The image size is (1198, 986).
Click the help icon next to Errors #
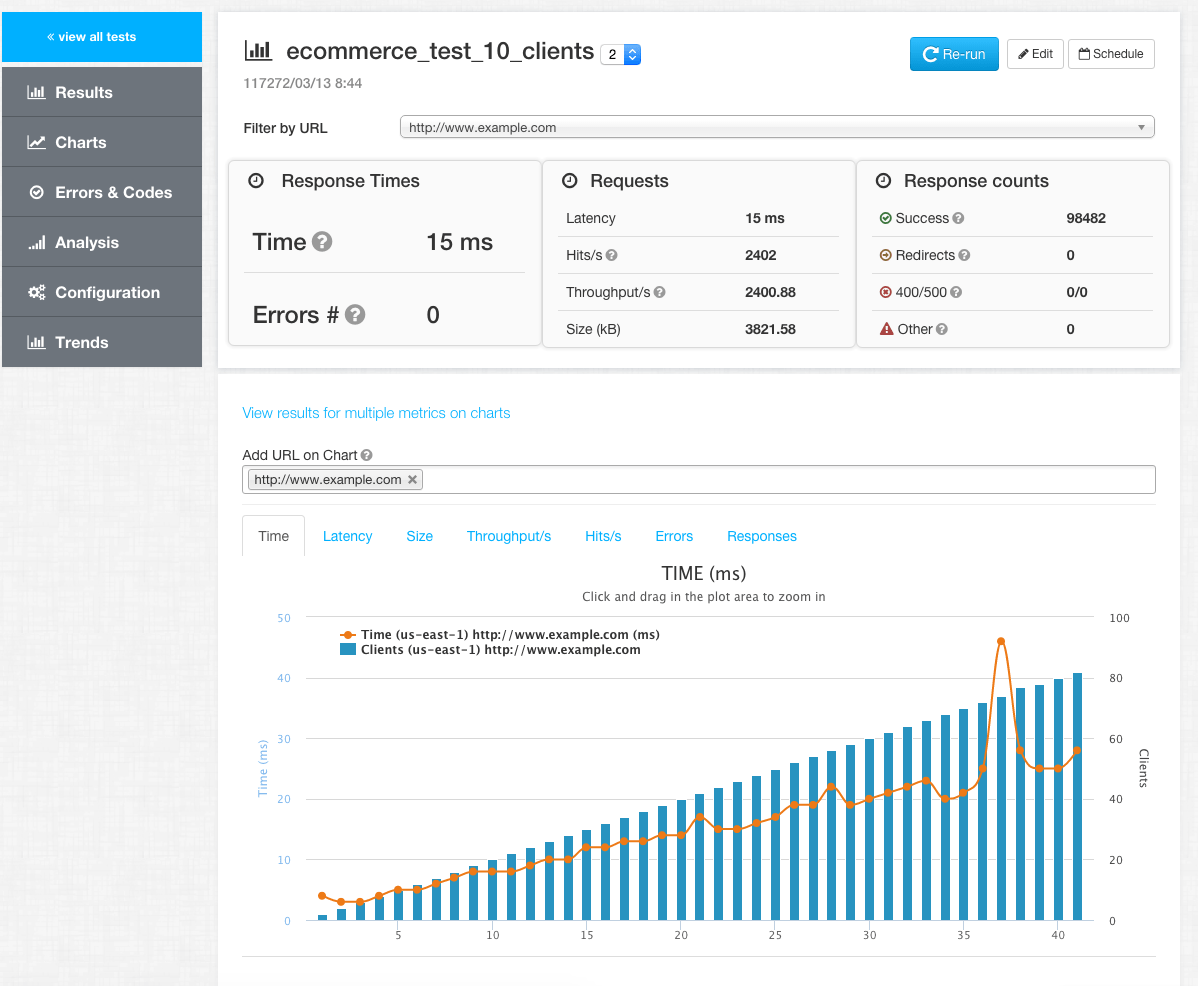coord(355,315)
